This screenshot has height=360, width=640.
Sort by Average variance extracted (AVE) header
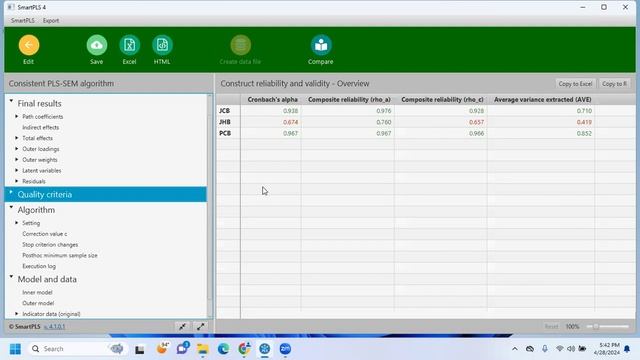(x=542, y=100)
